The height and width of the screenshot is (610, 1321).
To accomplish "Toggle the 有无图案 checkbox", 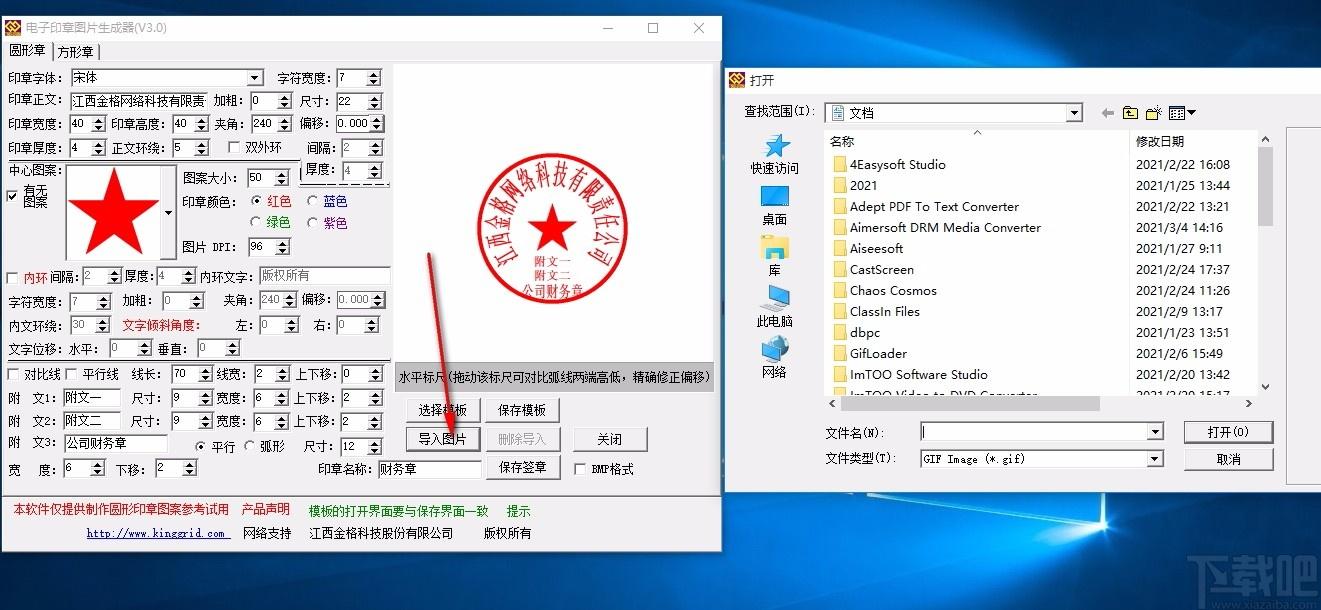I will click(12, 196).
